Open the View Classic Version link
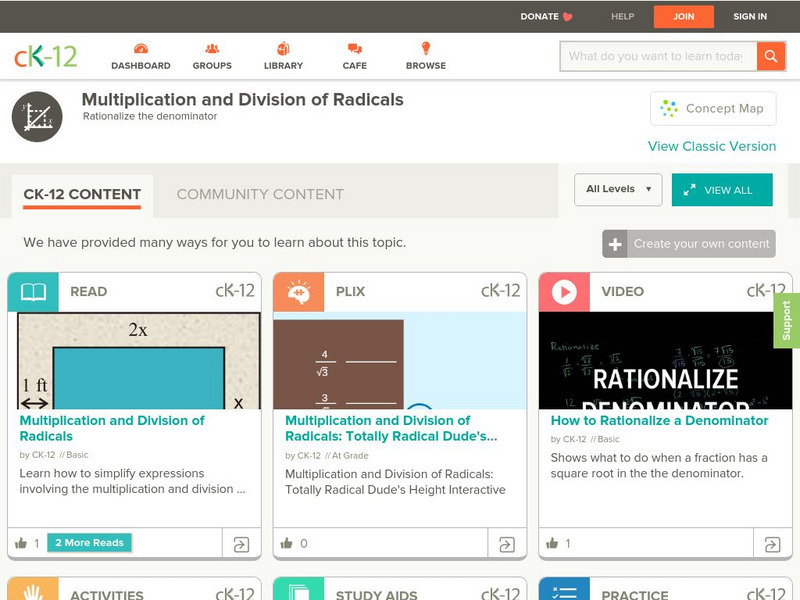 [711, 146]
